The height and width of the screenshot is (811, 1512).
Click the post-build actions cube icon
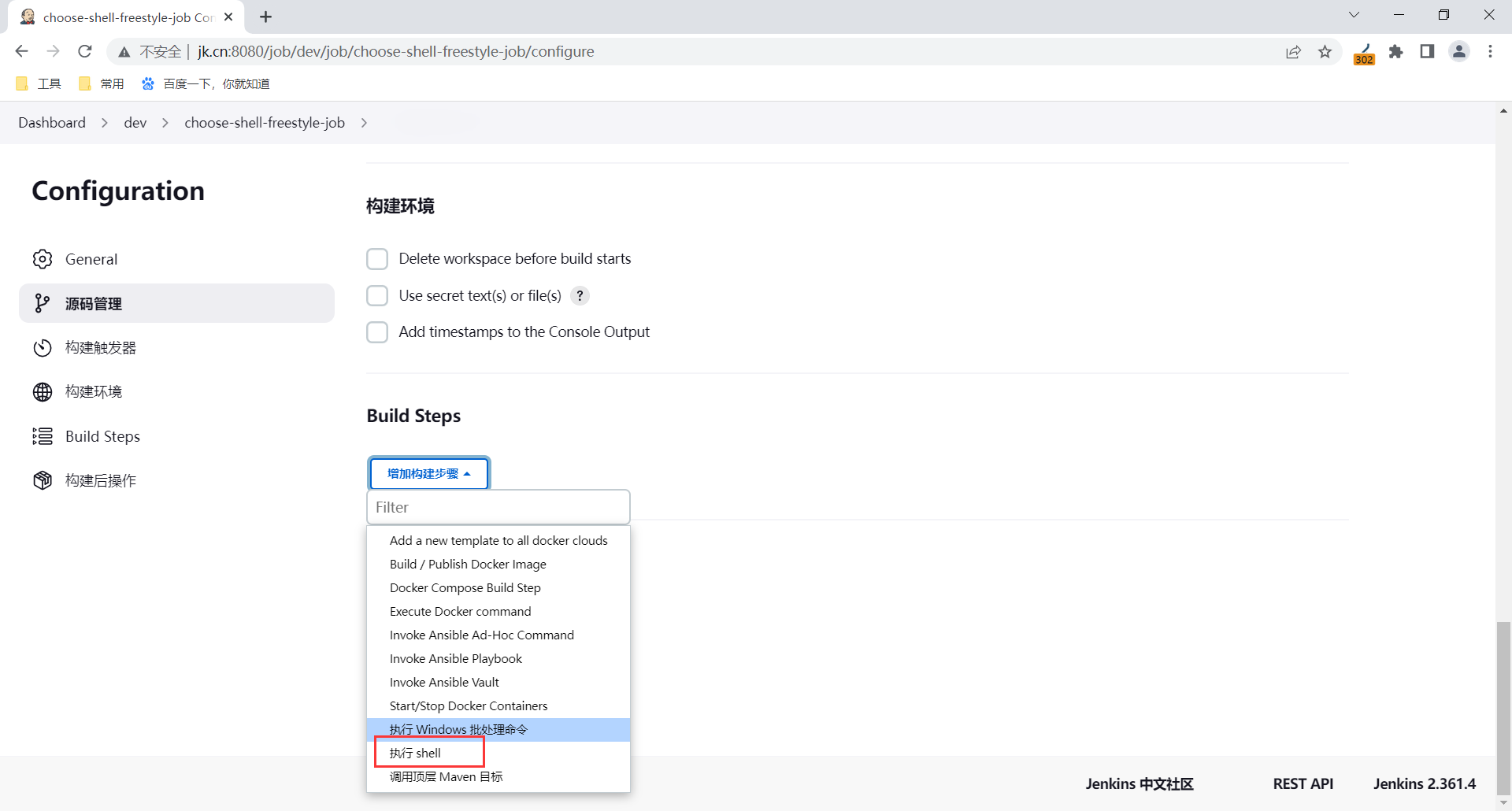pyautogui.click(x=43, y=480)
